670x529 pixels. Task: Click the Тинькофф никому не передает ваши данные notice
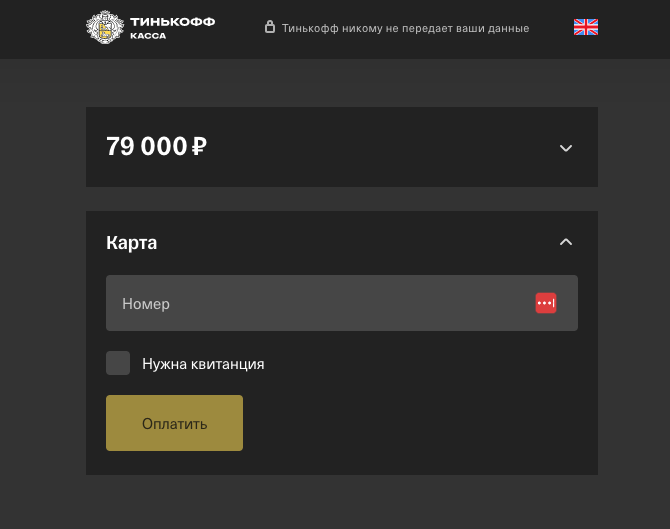tap(406, 28)
